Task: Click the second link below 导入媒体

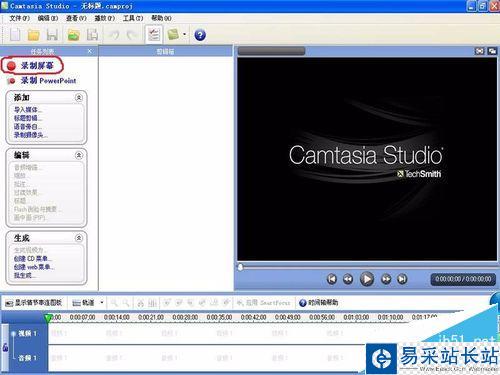Action: (28, 118)
